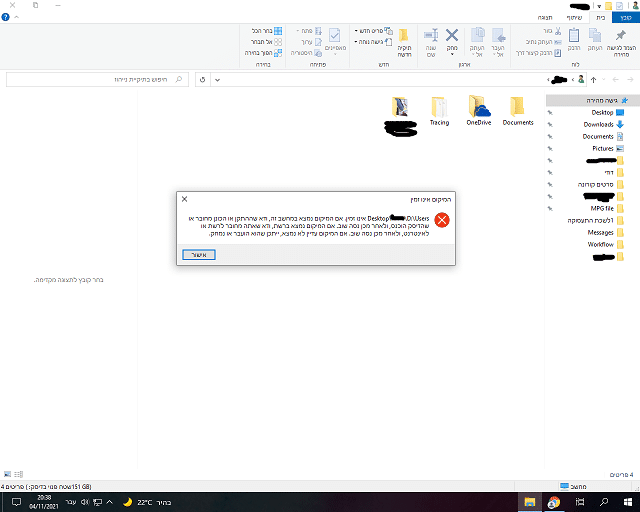Click Edit (ערוך) in open group
640x512 pixels.
pyautogui.click(x=311, y=42)
